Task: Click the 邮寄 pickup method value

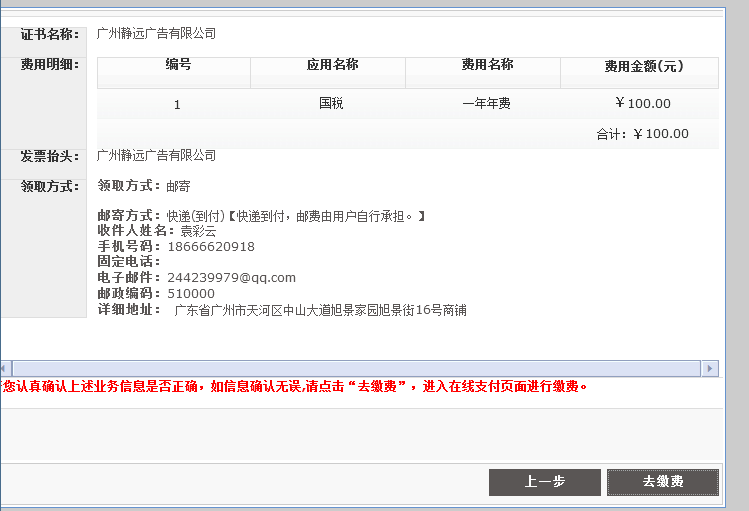Action: click(178, 186)
